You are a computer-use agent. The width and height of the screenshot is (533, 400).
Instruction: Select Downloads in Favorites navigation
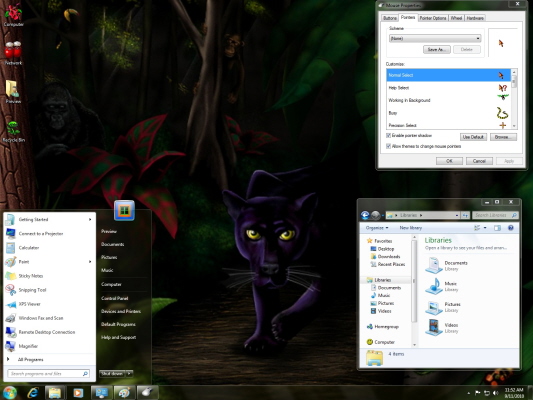tap(389, 257)
